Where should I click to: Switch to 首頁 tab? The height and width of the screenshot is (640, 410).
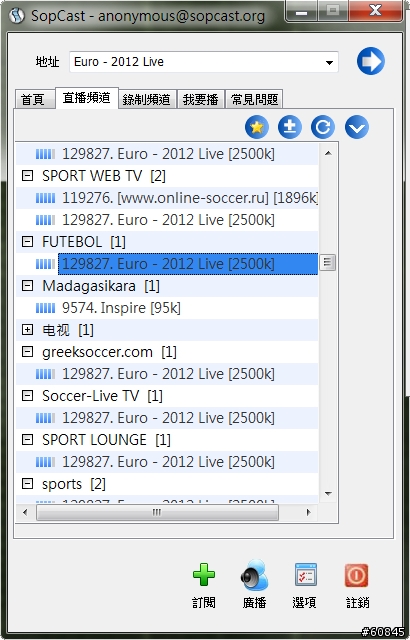pyautogui.click(x=35, y=100)
